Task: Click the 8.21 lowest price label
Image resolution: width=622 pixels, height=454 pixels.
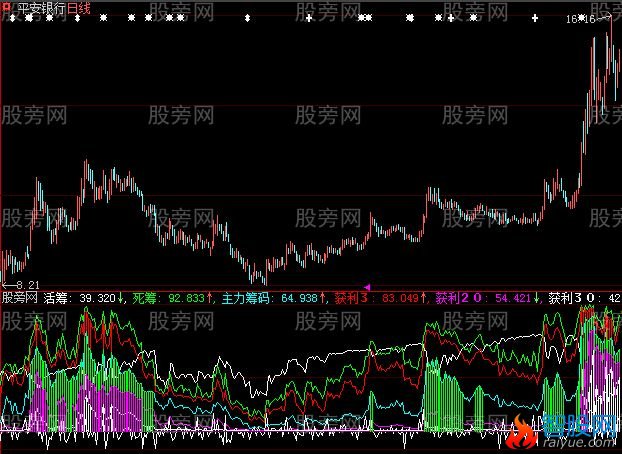Action: (x=27, y=285)
